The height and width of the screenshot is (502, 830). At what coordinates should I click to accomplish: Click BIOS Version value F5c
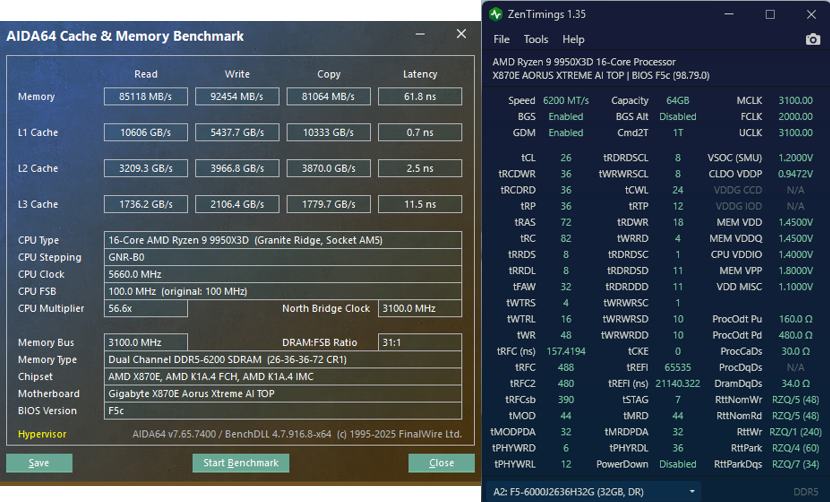[x=283, y=410]
